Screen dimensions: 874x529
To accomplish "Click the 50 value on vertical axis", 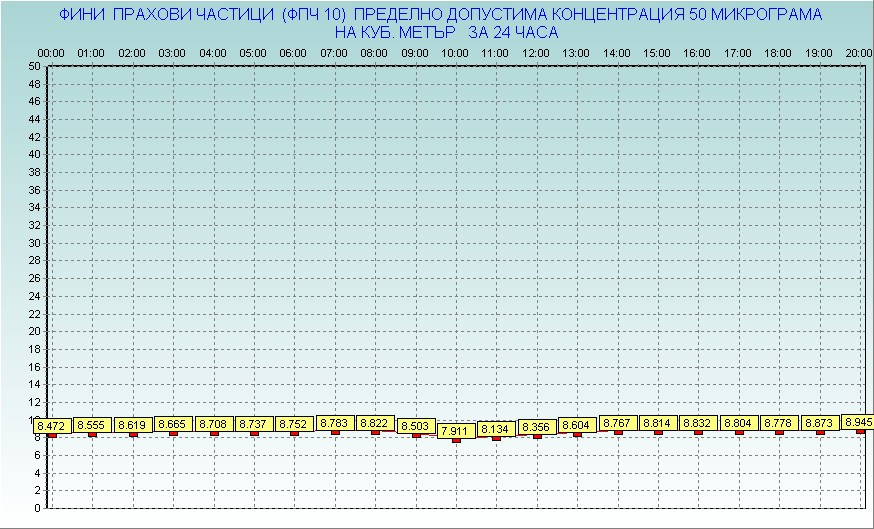I will [x=34, y=66].
